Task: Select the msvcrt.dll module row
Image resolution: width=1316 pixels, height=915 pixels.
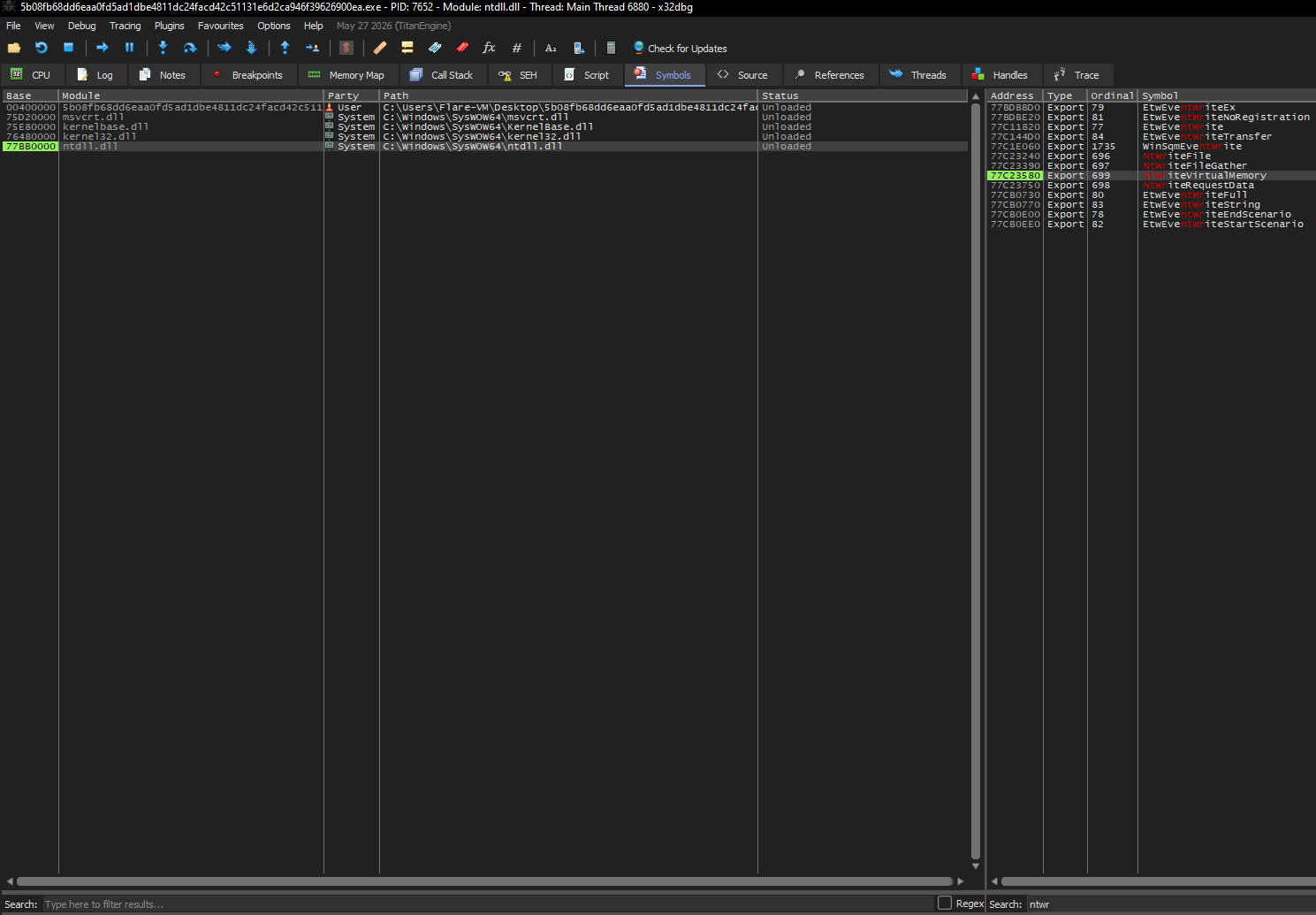Action: [483, 117]
